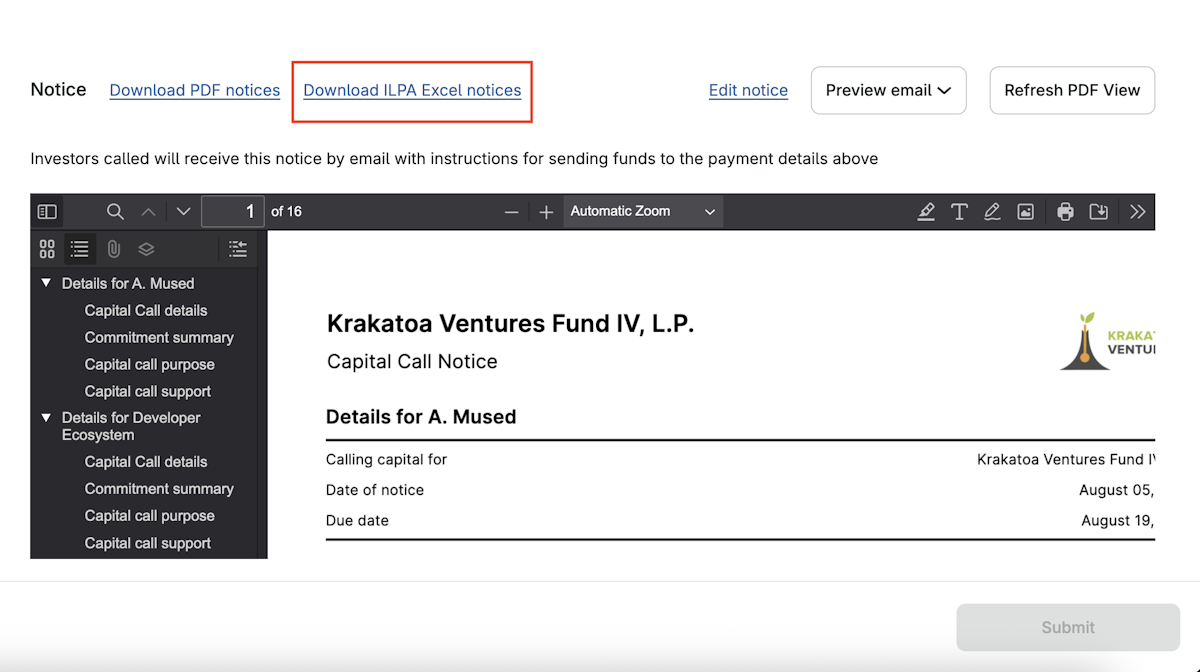This screenshot has width=1200, height=672.
Task: Zoom out the PDF view
Action: pyautogui.click(x=512, y=212)
